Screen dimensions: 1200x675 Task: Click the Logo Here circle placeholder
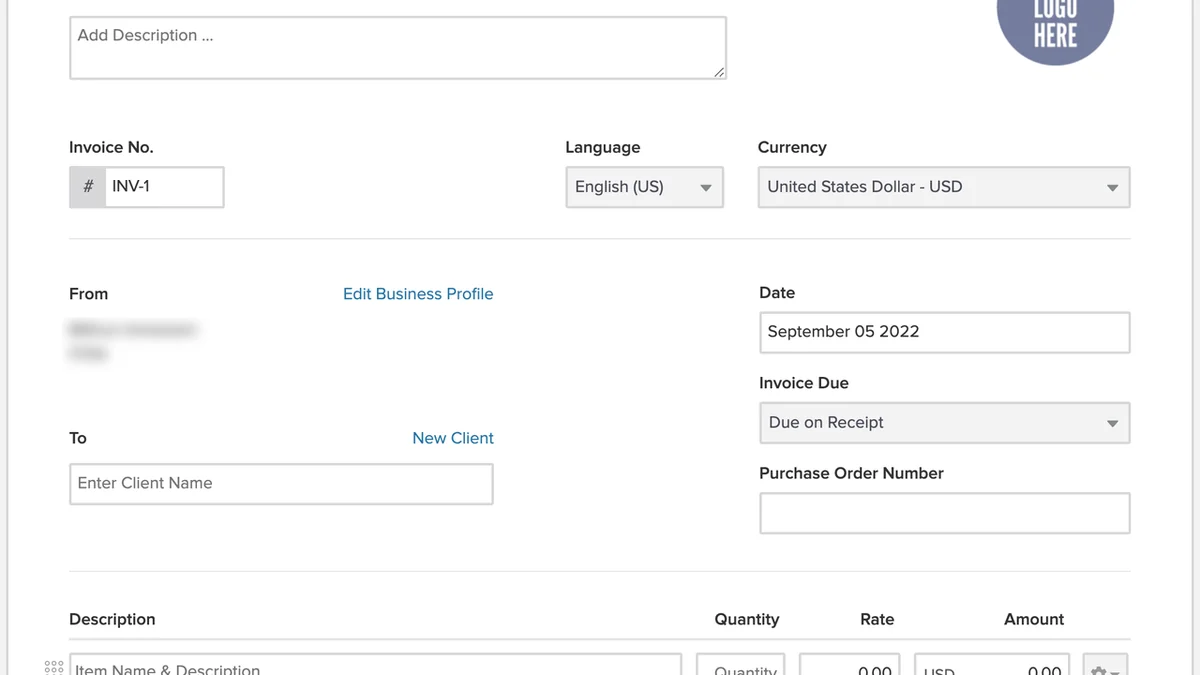click(x=1055, y=22)
